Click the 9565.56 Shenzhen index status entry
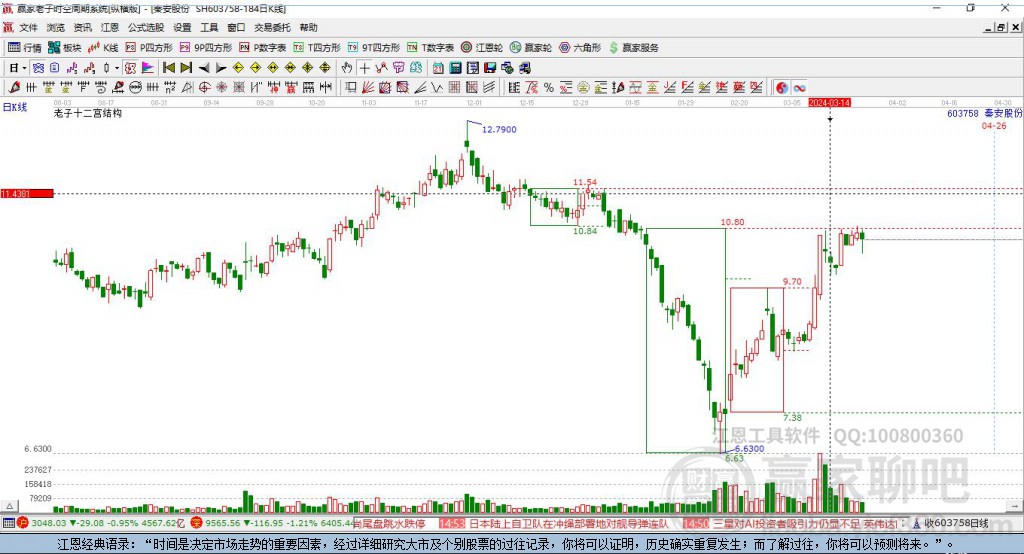1024x554 pixels. point(270,523)
